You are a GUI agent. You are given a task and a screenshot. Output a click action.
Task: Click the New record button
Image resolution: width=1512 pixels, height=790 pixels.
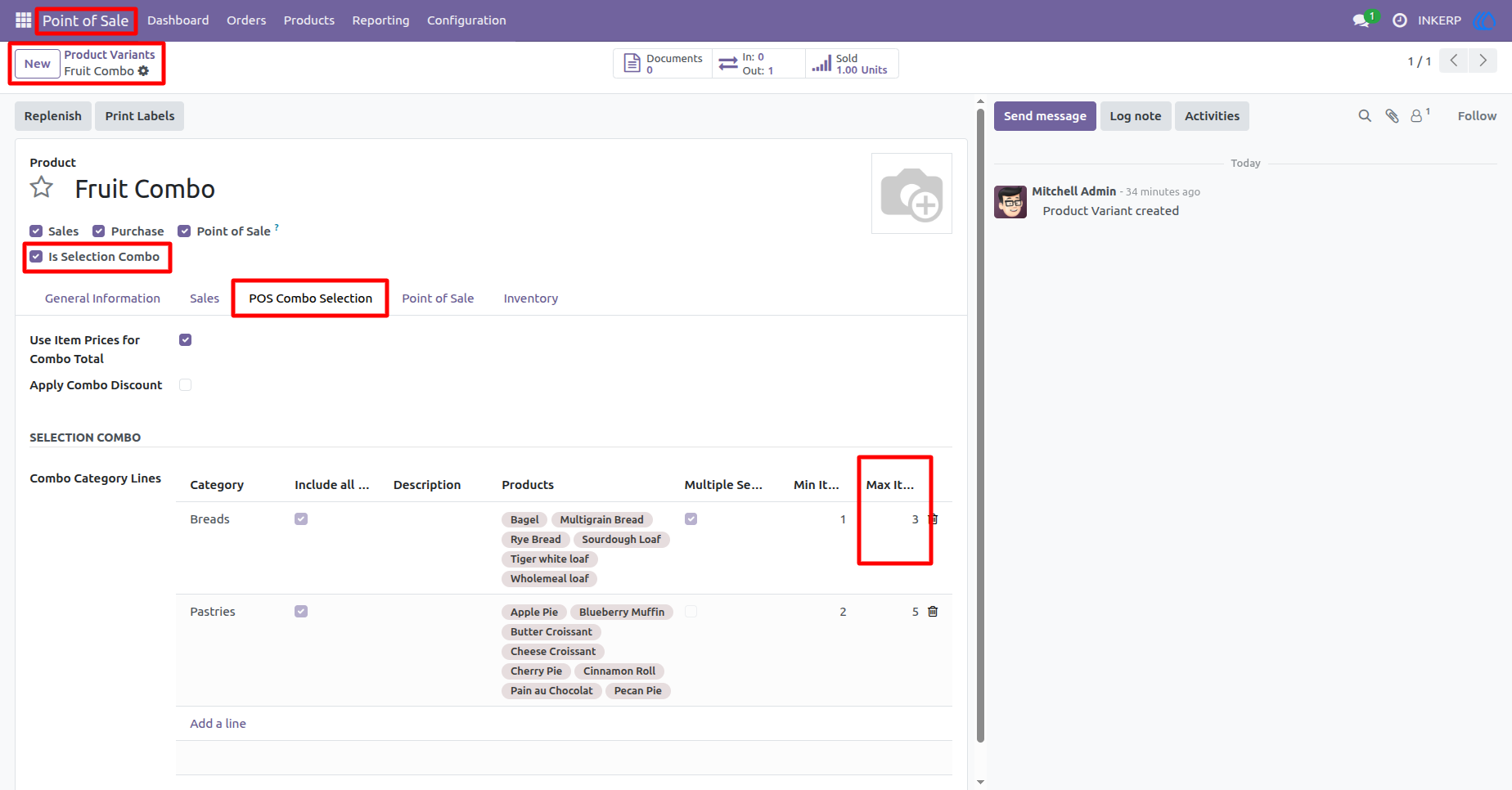(x=38, y=64)
